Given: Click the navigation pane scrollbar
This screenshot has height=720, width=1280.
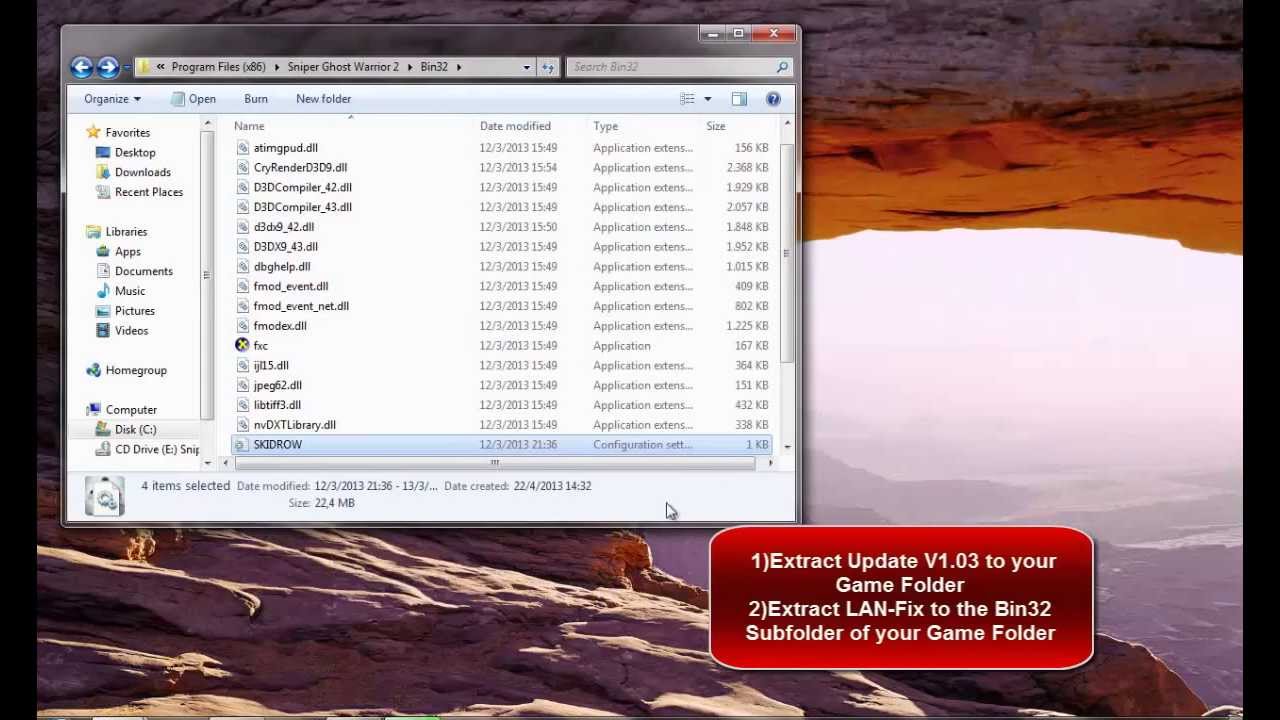Looking at the screenshot, I should coord(207,275).
